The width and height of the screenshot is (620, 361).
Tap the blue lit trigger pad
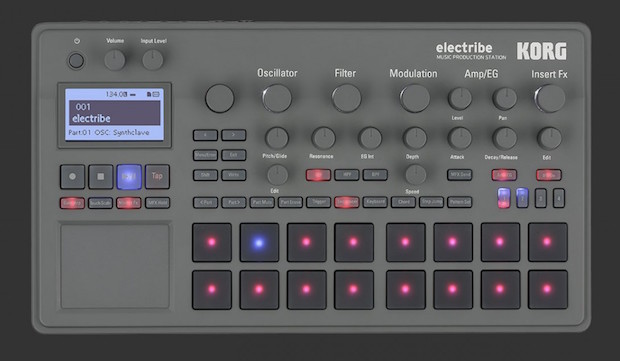coord(259,242)
